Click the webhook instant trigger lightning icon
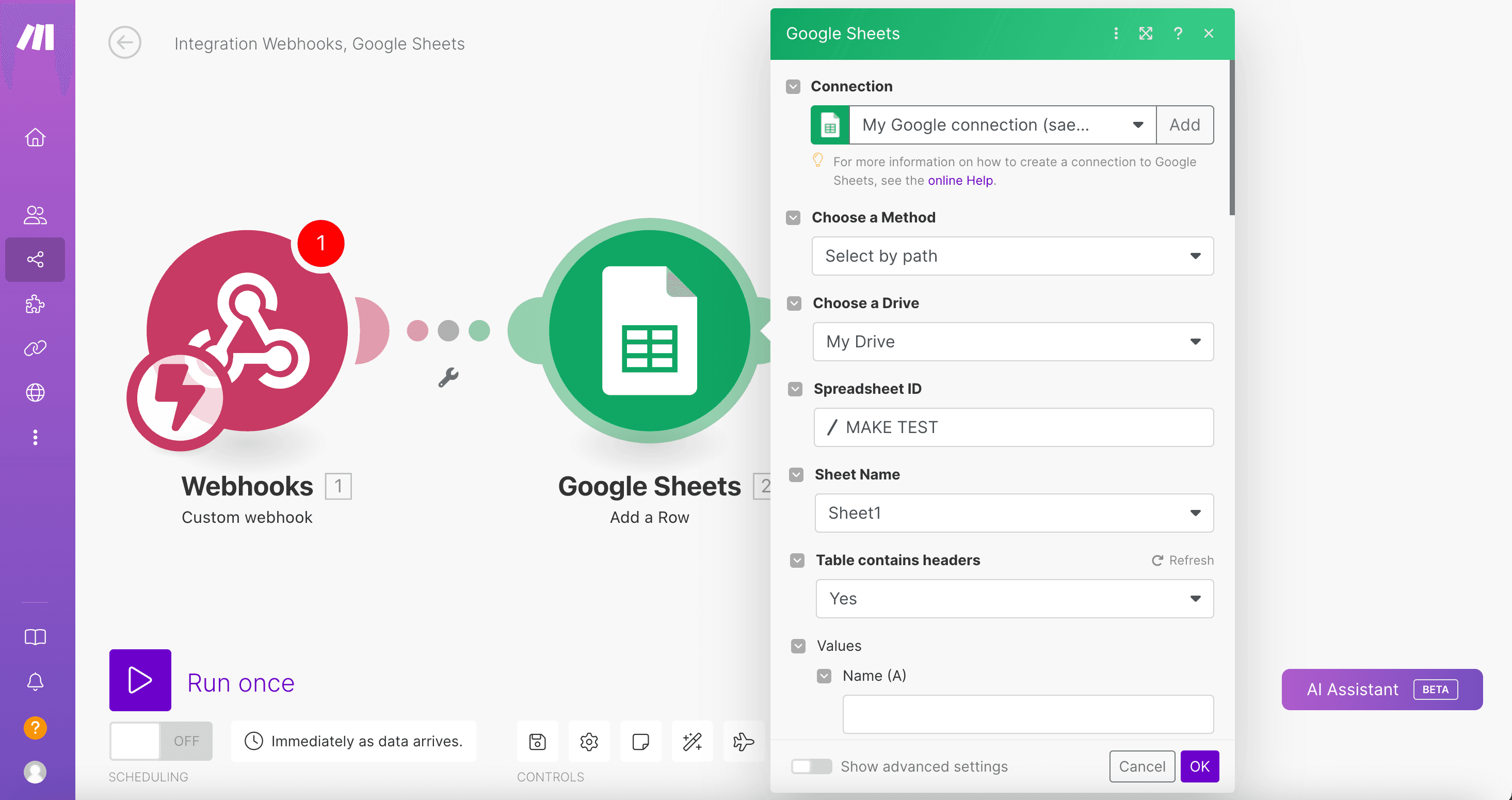Viewport: 1512px width, 800px height. (180, 398)
